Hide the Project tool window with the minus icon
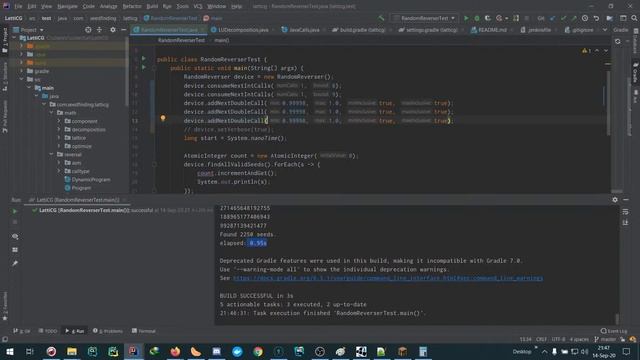The width and height of the screenshot is (640, 360). [124, 30]
